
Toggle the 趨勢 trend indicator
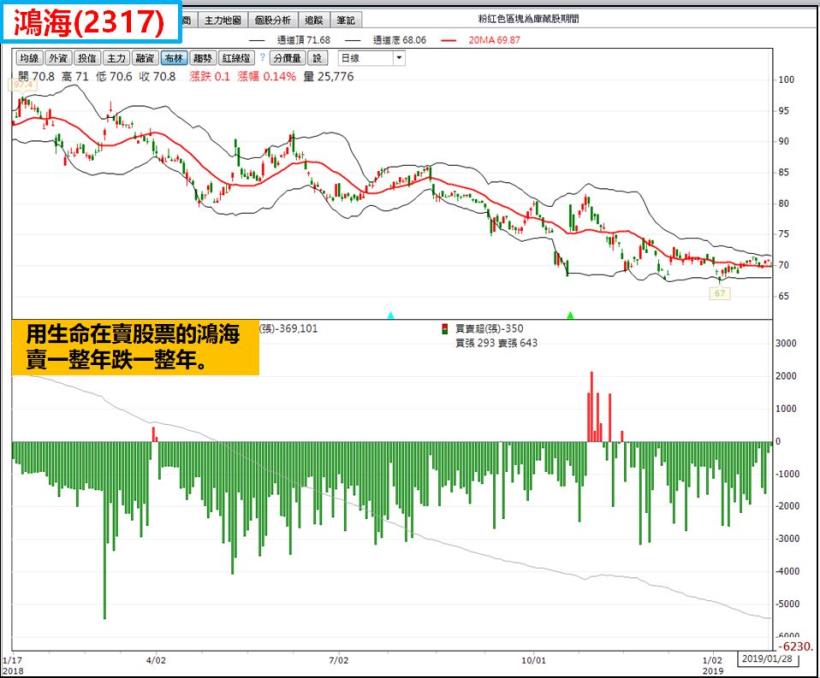pos(202,58)
